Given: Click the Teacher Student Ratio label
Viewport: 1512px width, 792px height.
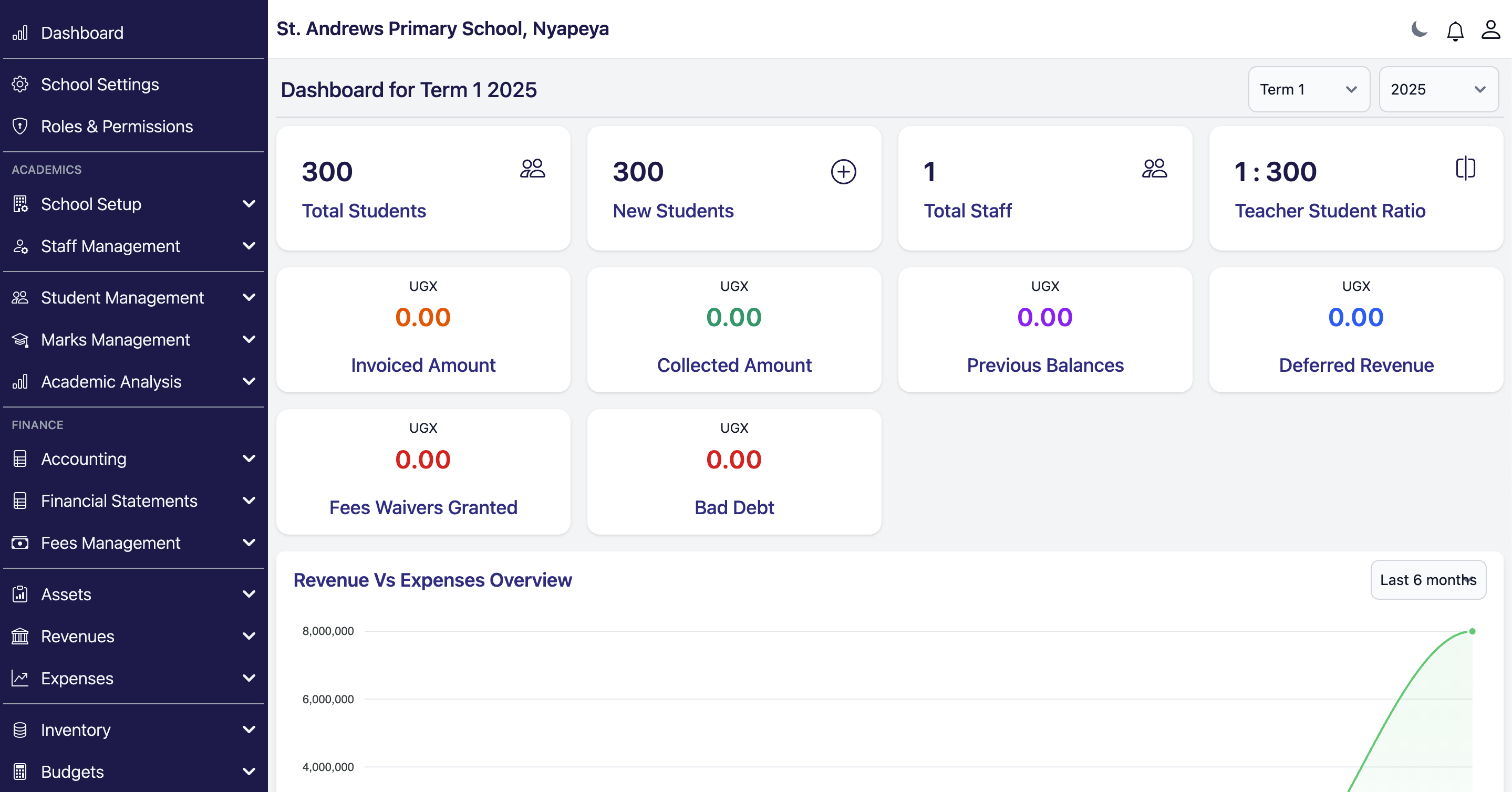Looking at the screenshot, I should click(1330, 211).
